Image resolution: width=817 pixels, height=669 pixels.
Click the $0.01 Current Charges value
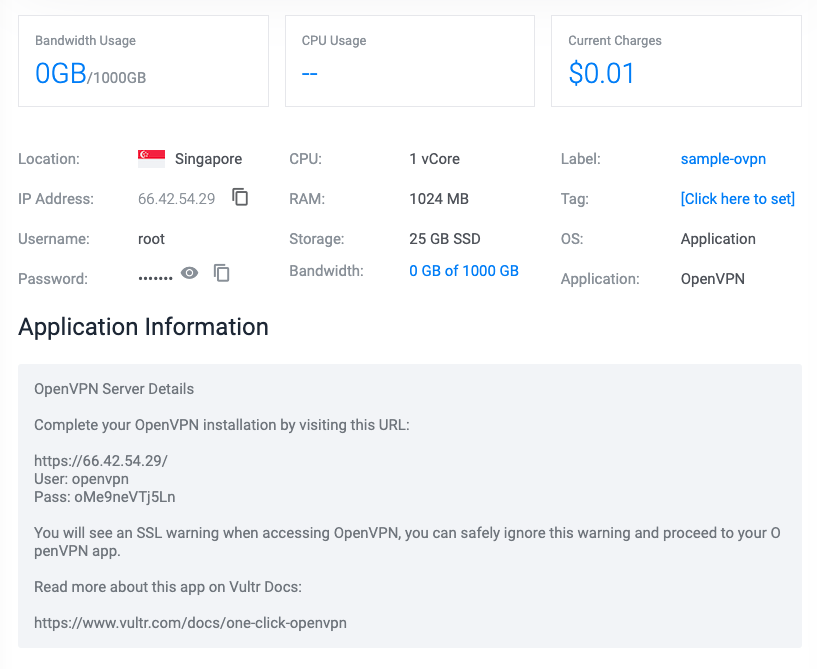click(601, 73)
